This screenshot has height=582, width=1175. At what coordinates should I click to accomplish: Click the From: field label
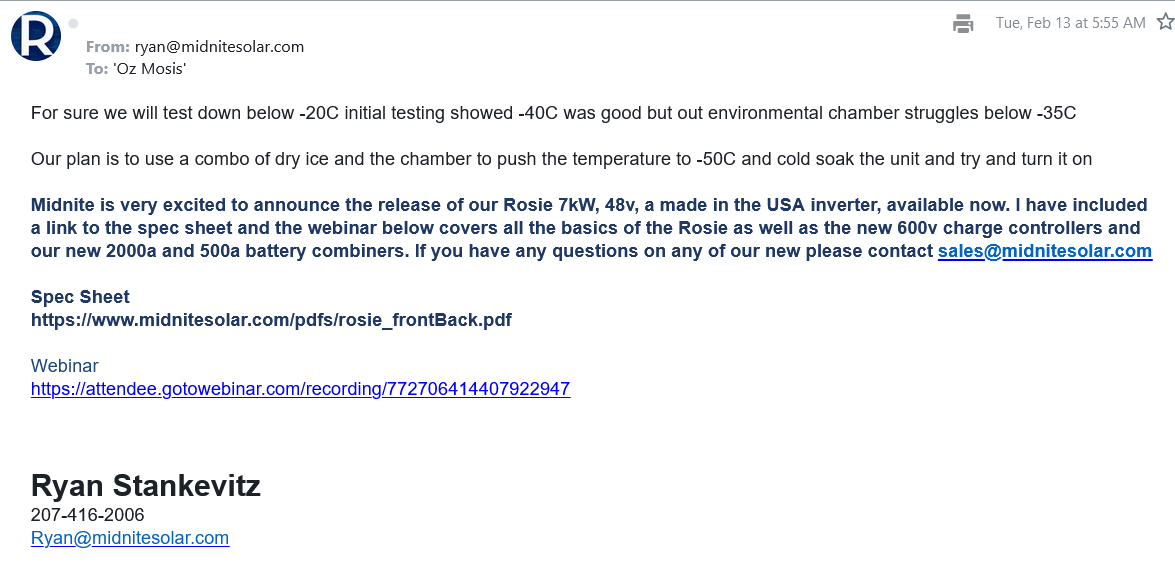coord(108,47)
